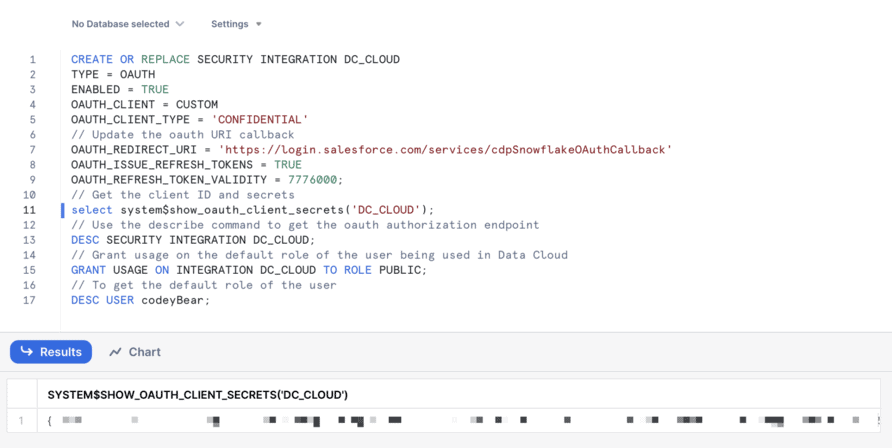This screenshot has width=892, height=448.
Task: Click line number 1 in the gutter
Action: tap(32, 60)
